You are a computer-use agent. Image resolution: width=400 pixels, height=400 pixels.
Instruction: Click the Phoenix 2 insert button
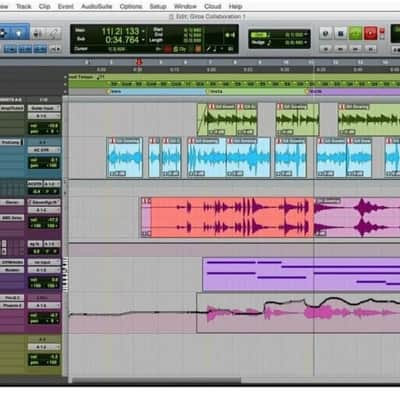click(x=12, y=305)
